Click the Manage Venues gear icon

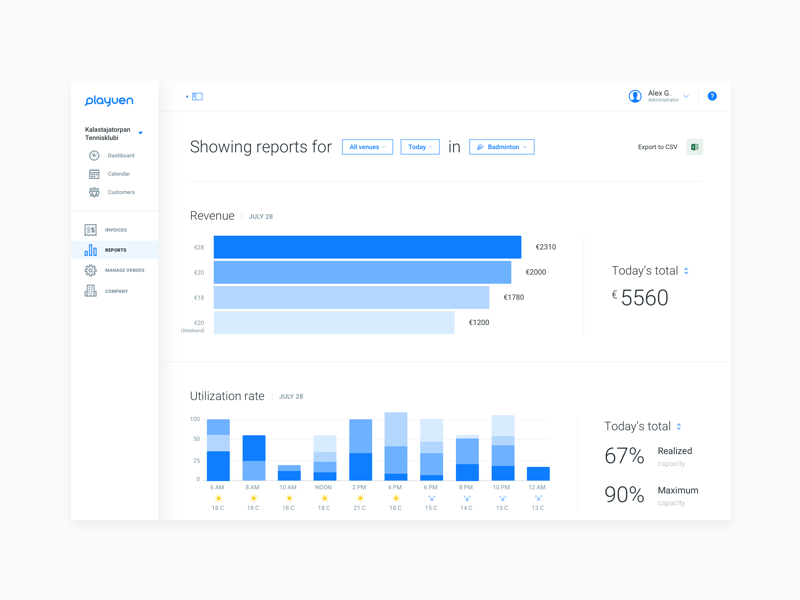pos(91,270)
